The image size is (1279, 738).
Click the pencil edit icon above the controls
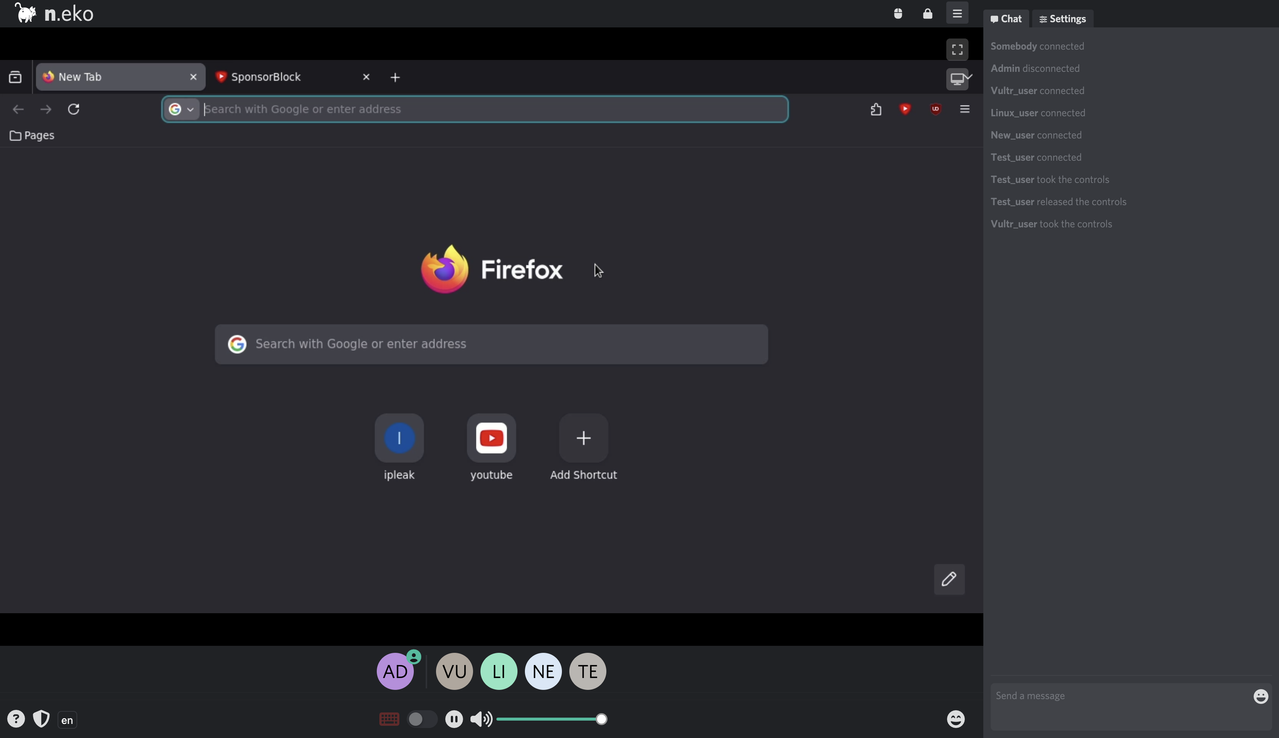coord(948,579)
